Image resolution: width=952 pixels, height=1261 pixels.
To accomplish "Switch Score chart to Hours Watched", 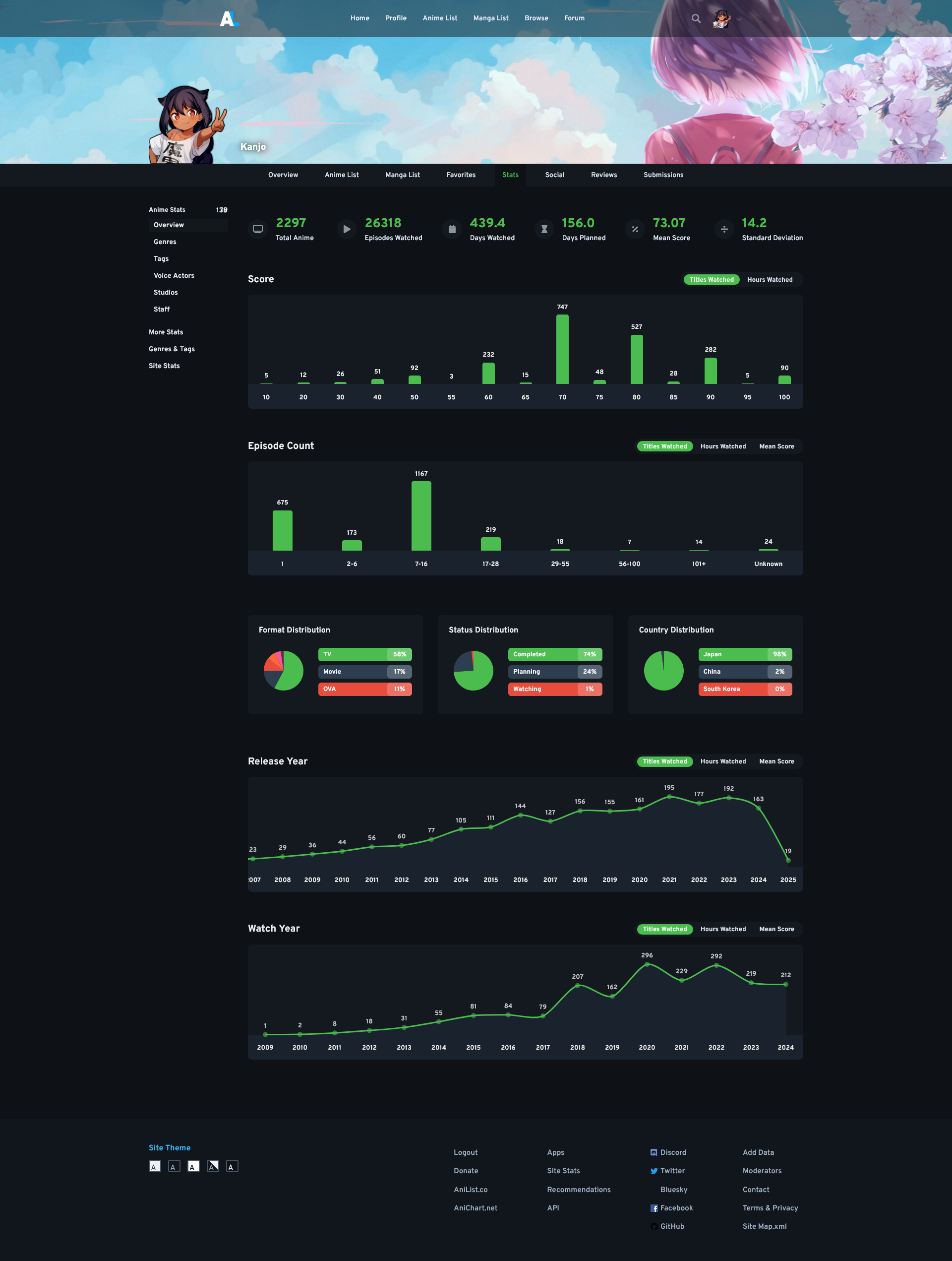I will (x=769, y=280).
